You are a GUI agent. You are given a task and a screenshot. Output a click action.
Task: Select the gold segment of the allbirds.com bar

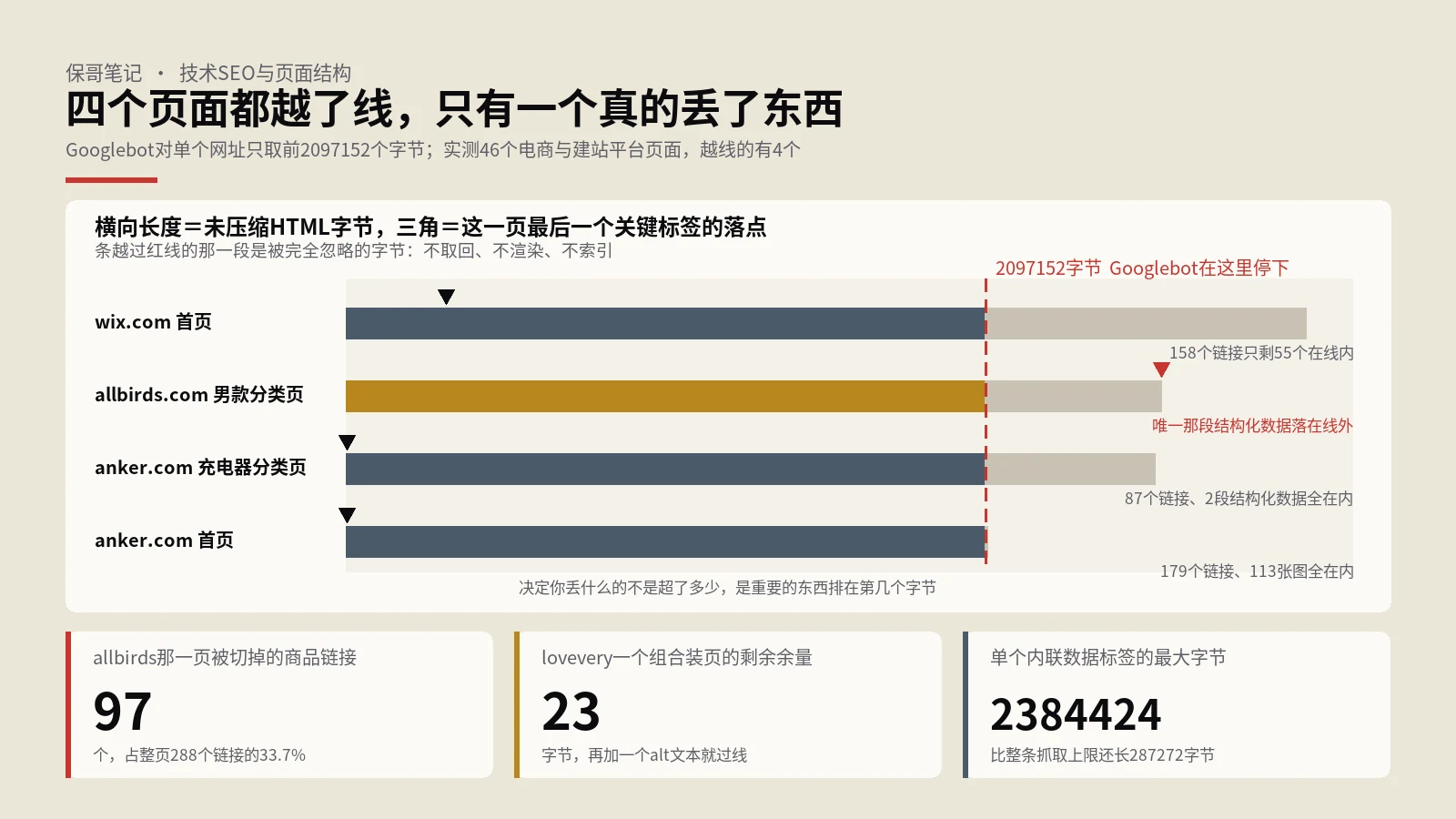(x=665, y=396)
